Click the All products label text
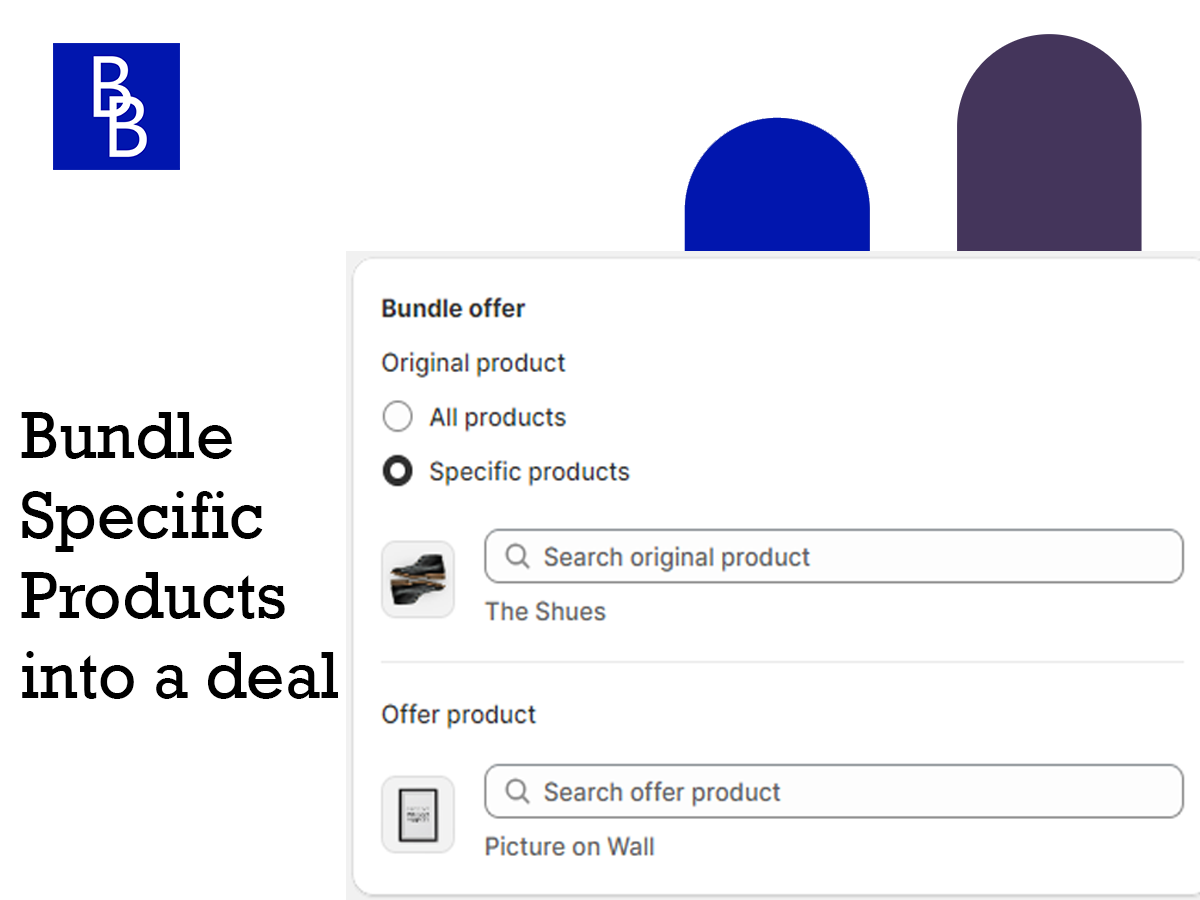Screen dimensions: 1200x900 click(498, 417)
